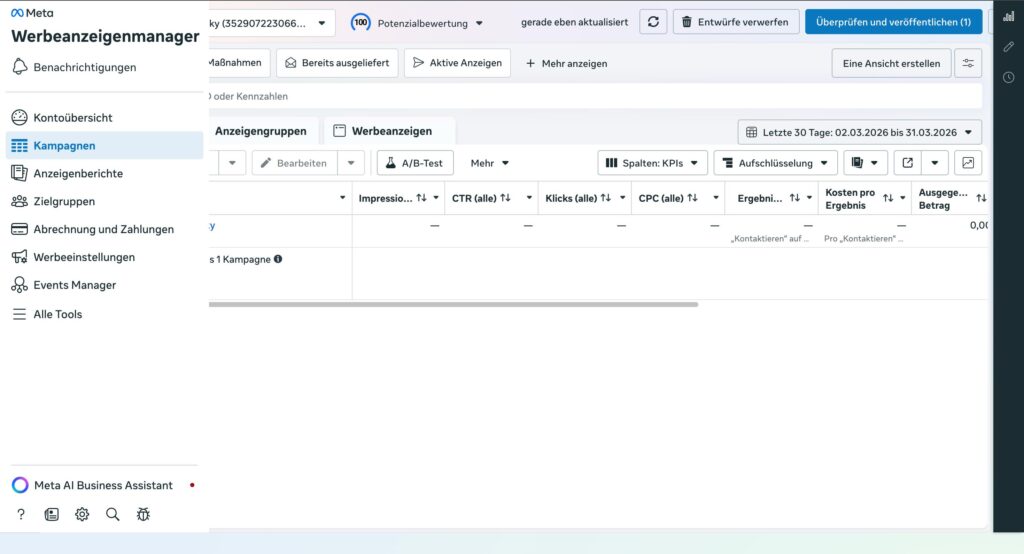Click Entwürfe verwerfen button

click(735, 22)
